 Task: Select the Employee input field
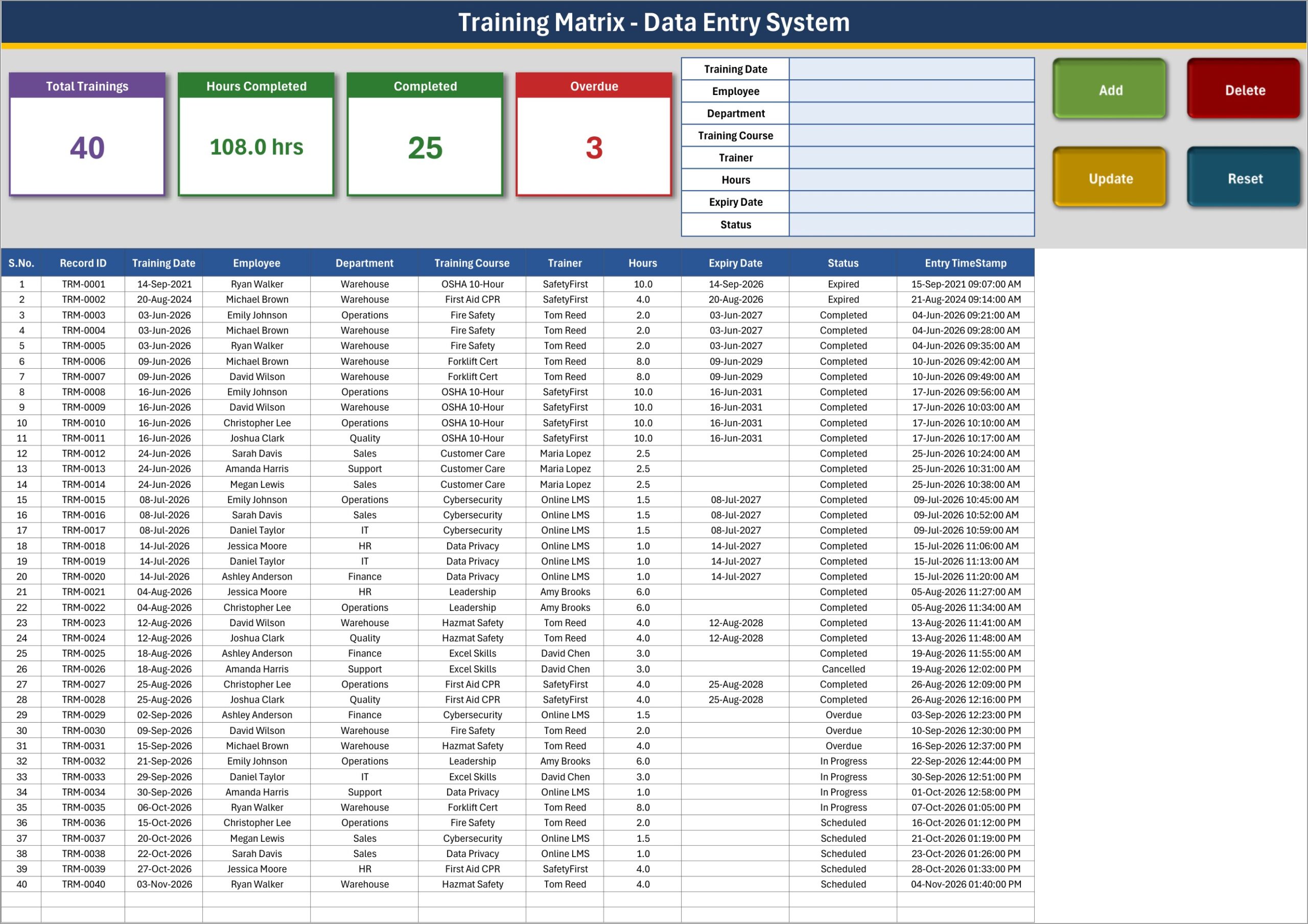coord(912,91)
